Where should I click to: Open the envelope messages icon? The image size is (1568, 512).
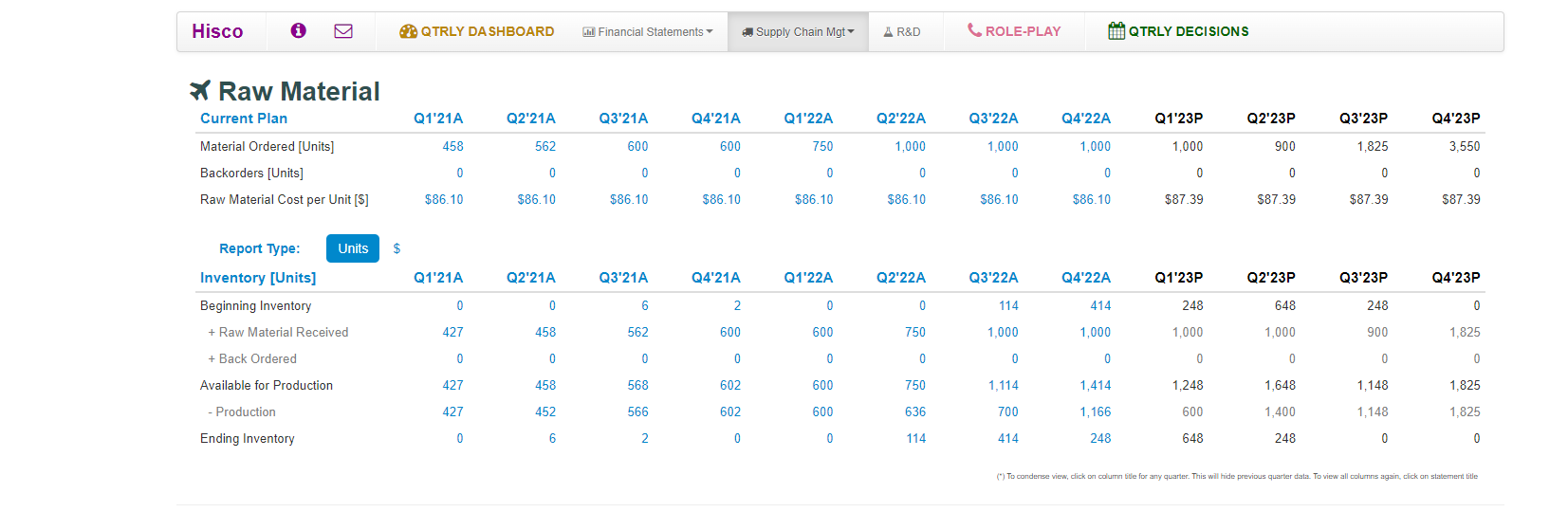coord(343,31)
